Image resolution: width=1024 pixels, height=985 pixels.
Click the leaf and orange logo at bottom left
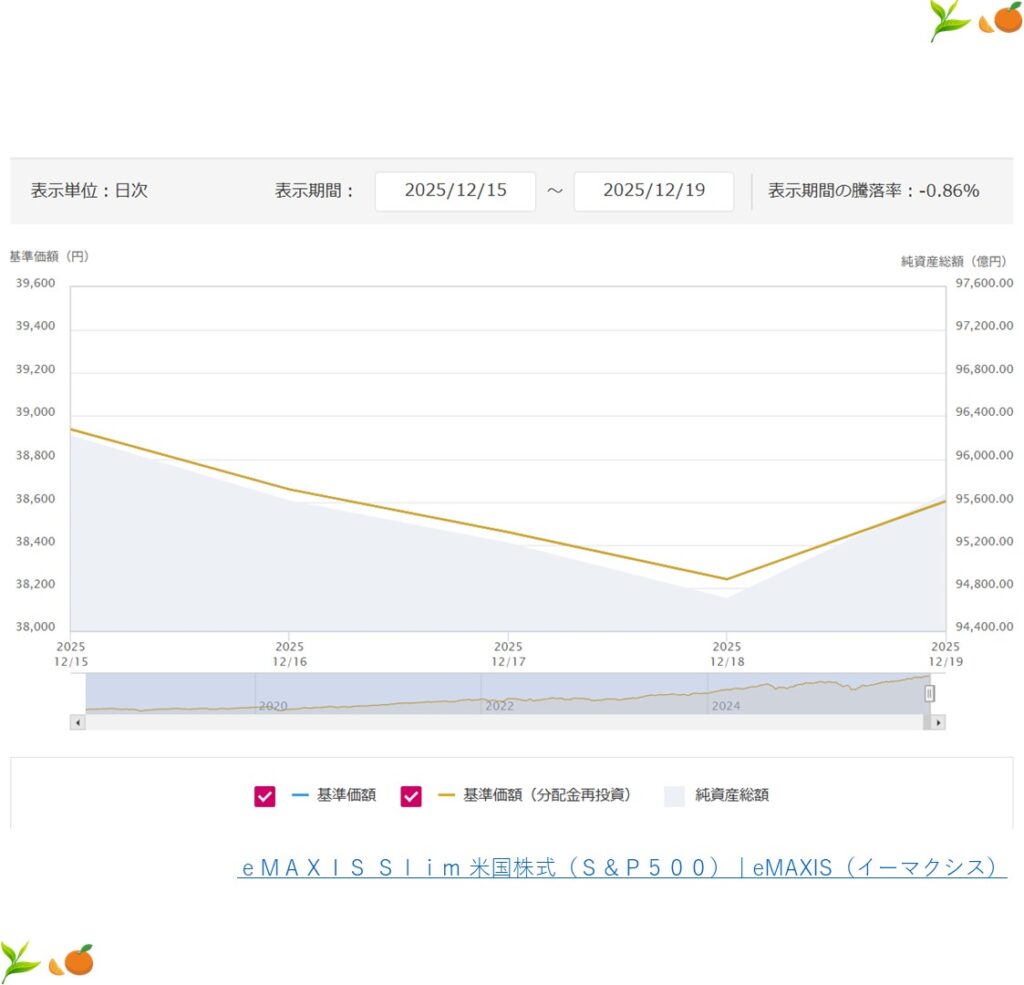[x=47, y=960]
